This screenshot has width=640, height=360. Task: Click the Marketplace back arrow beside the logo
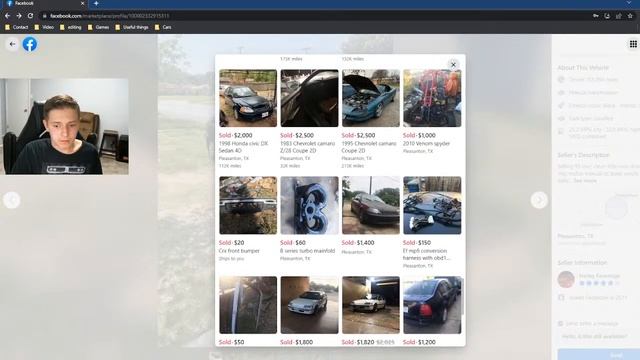pos(12,44)
